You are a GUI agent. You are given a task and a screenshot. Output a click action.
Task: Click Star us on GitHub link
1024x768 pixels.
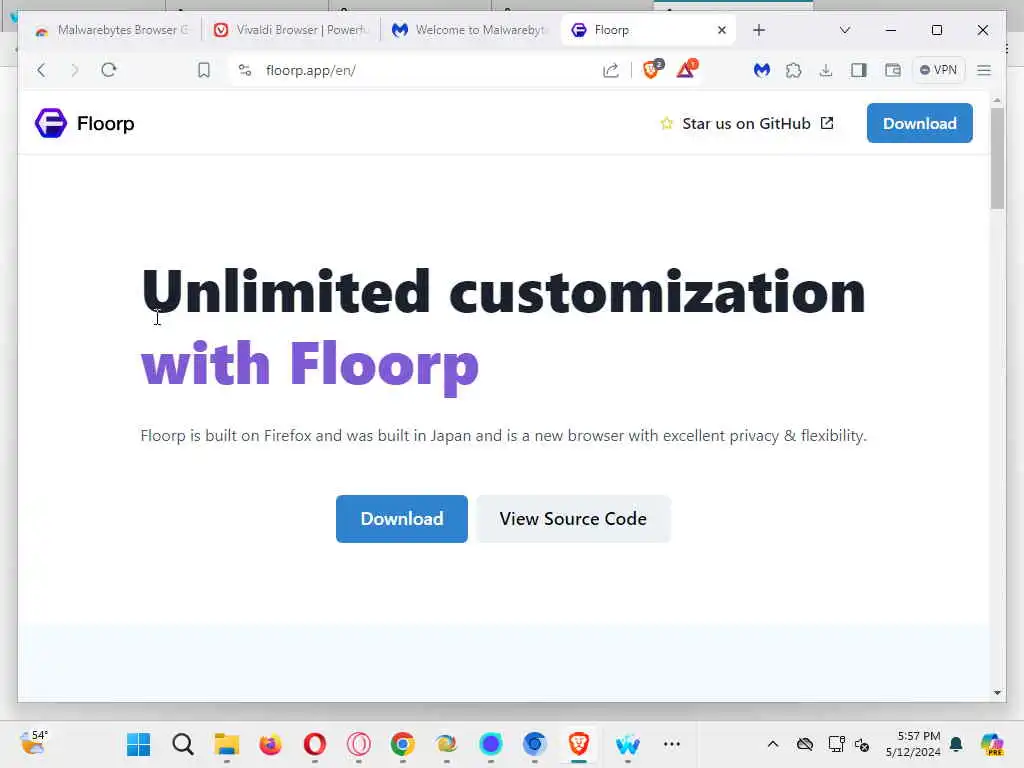[x=746, y=123]
